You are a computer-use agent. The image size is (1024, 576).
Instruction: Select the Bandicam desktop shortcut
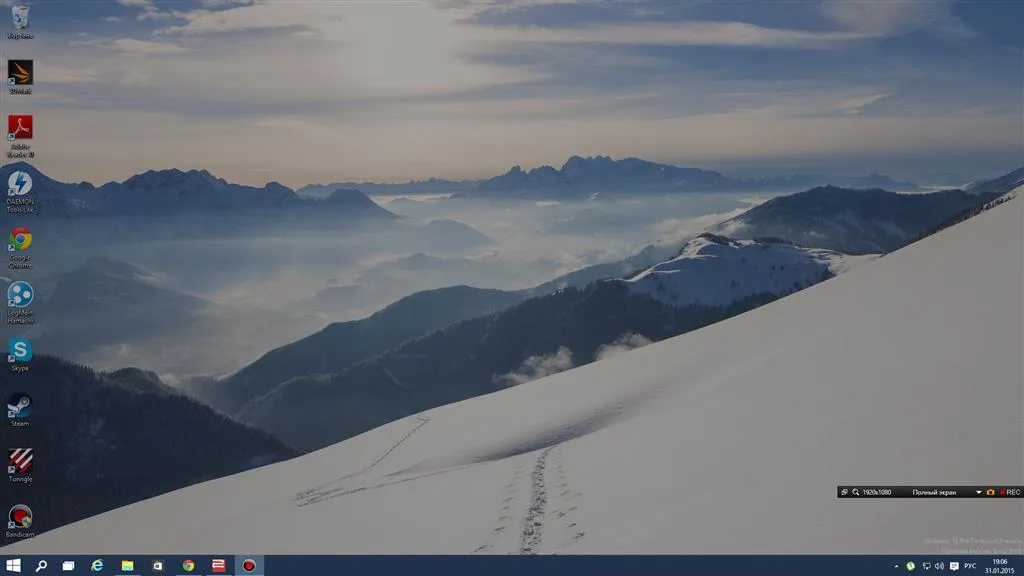pos(20,520)
